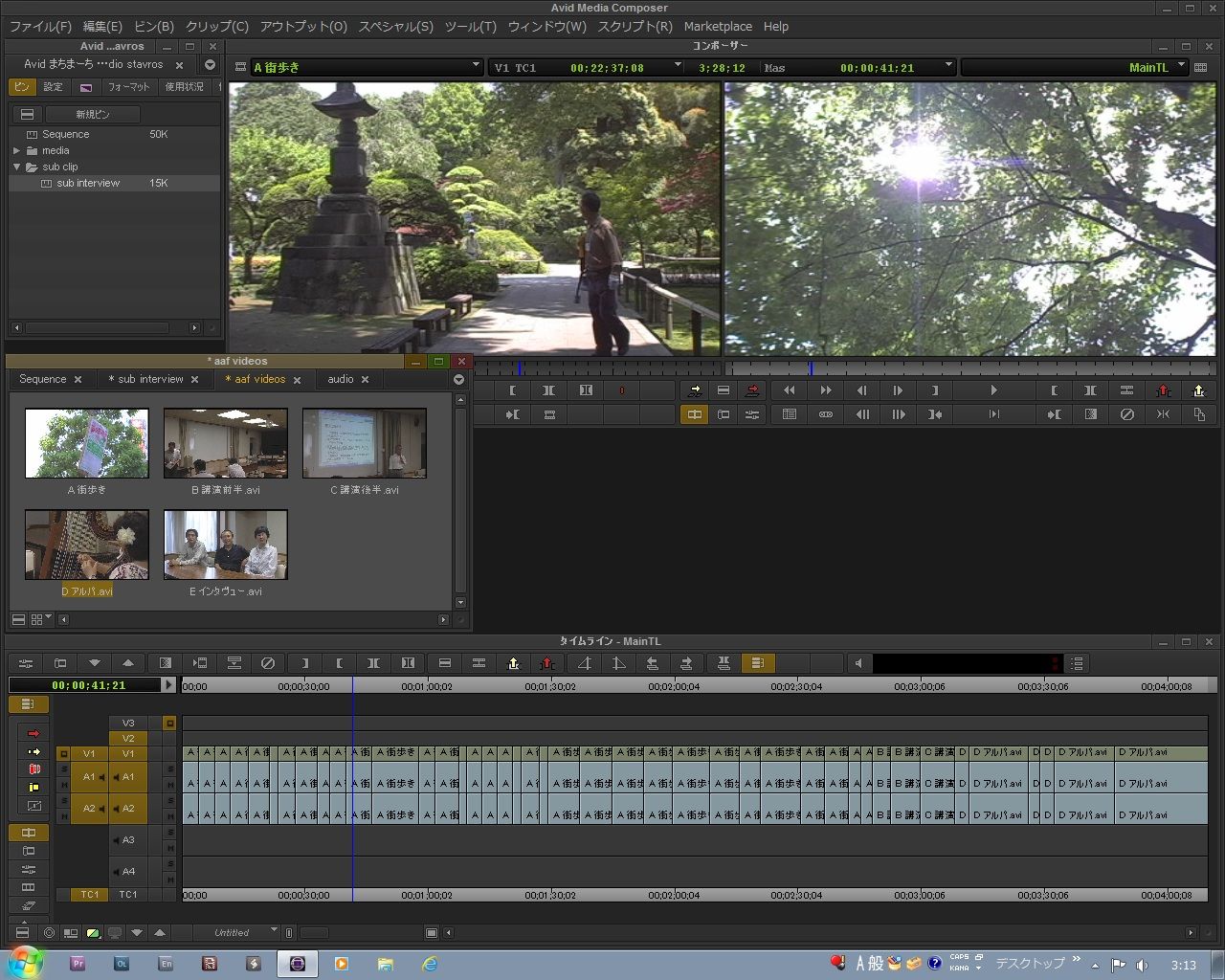Click Rewind in the composer transport controls
This screenshot has width=1225, height=980.
789,390
